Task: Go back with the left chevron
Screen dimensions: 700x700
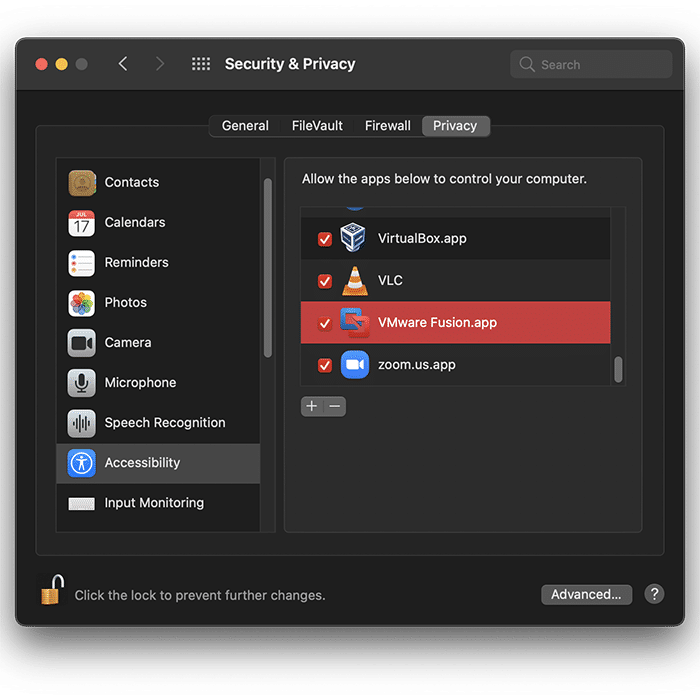Action: coord(123,64)
